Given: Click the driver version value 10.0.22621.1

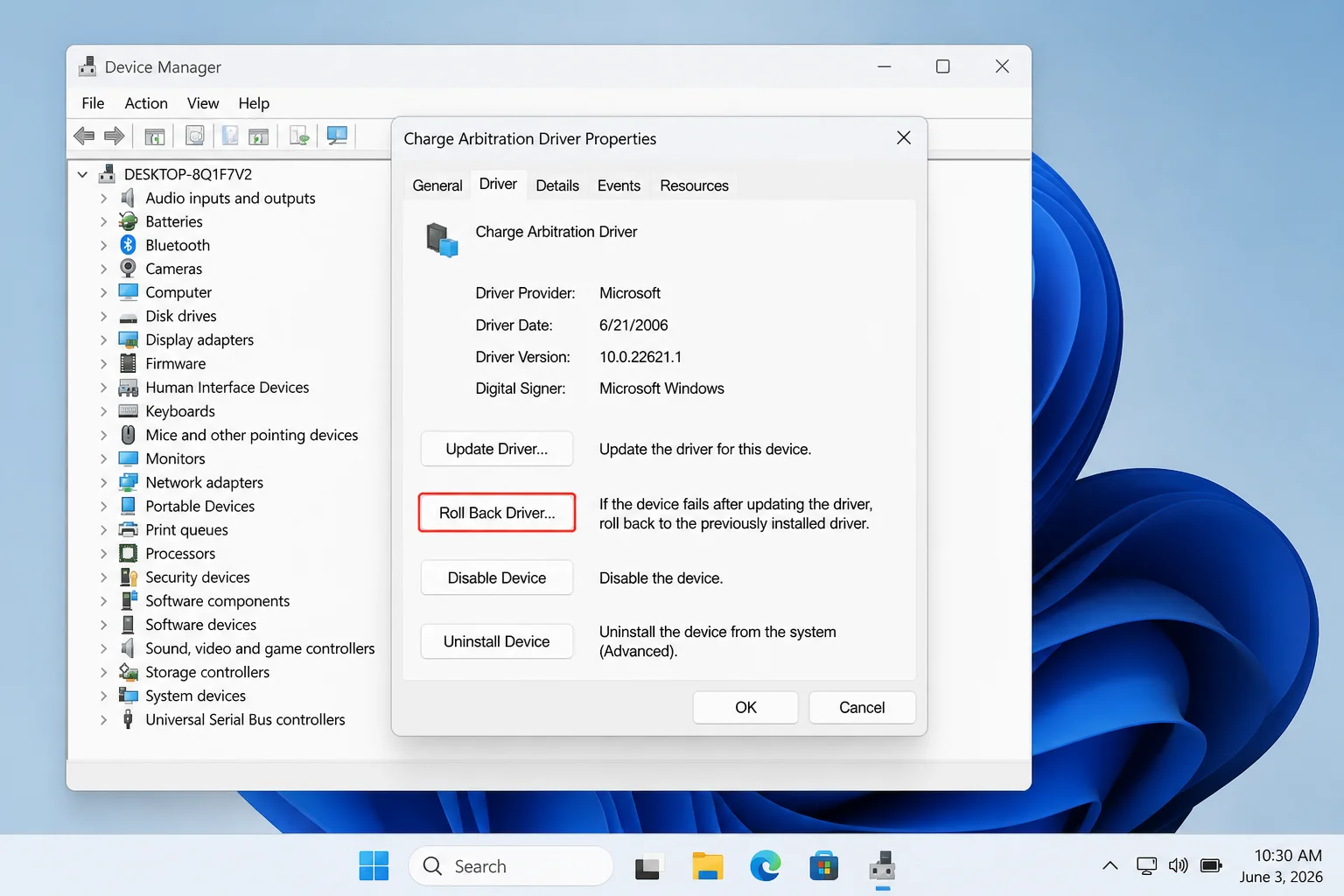Looking at the screenshot, I should coord(640,357).
